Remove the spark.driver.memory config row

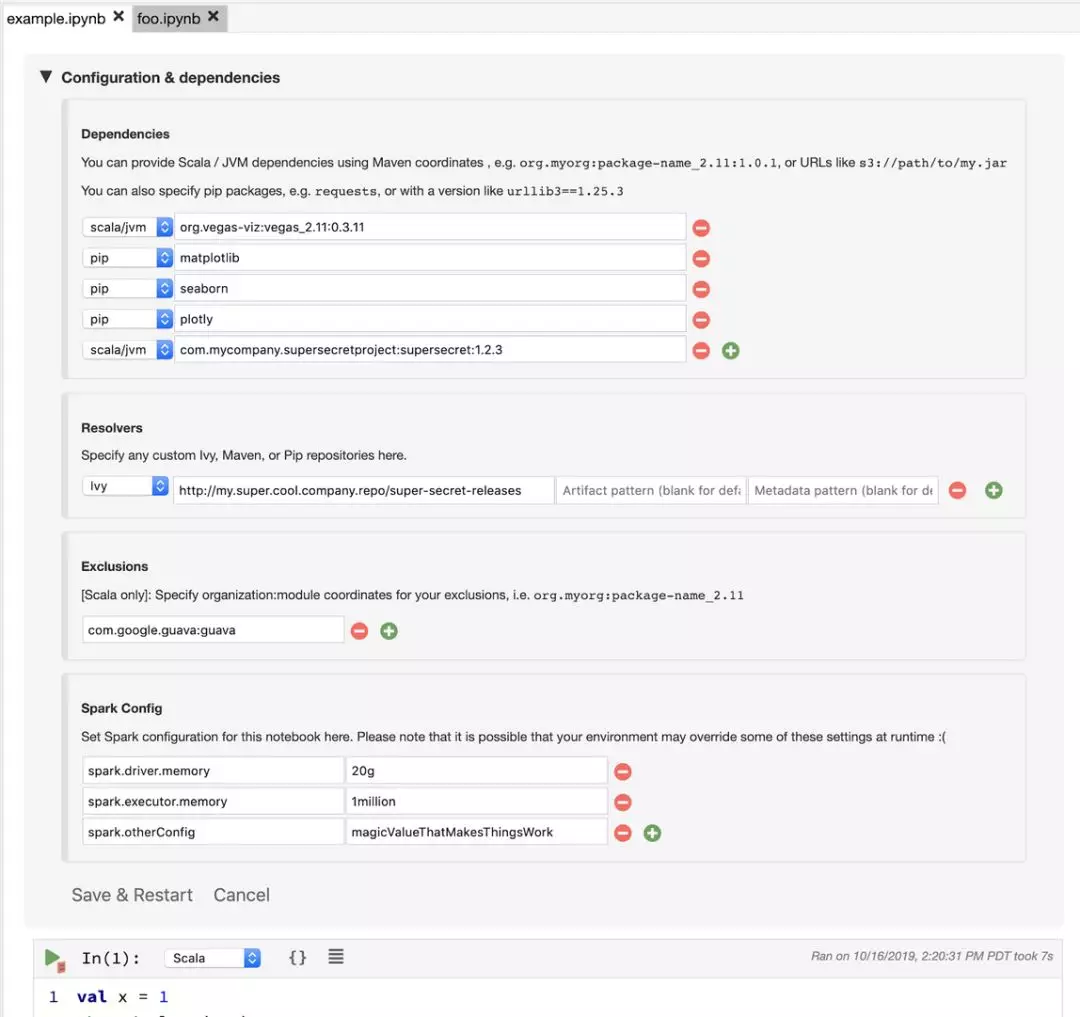(x=623, y=772)
